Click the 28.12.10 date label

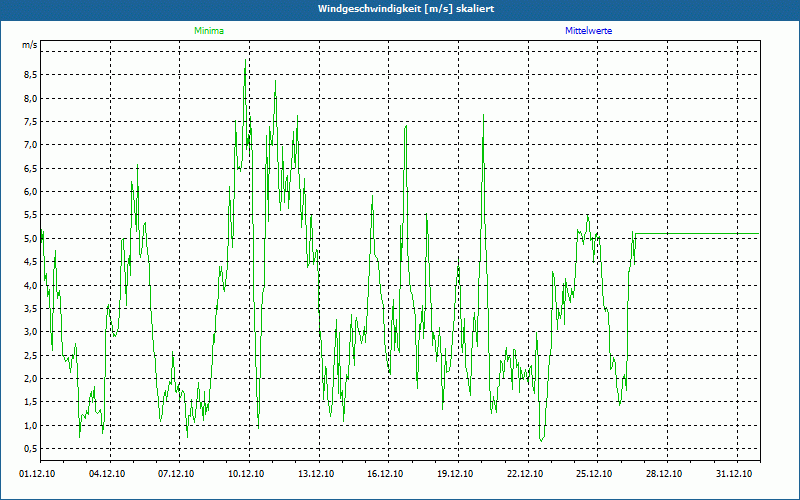click(664, 474)
